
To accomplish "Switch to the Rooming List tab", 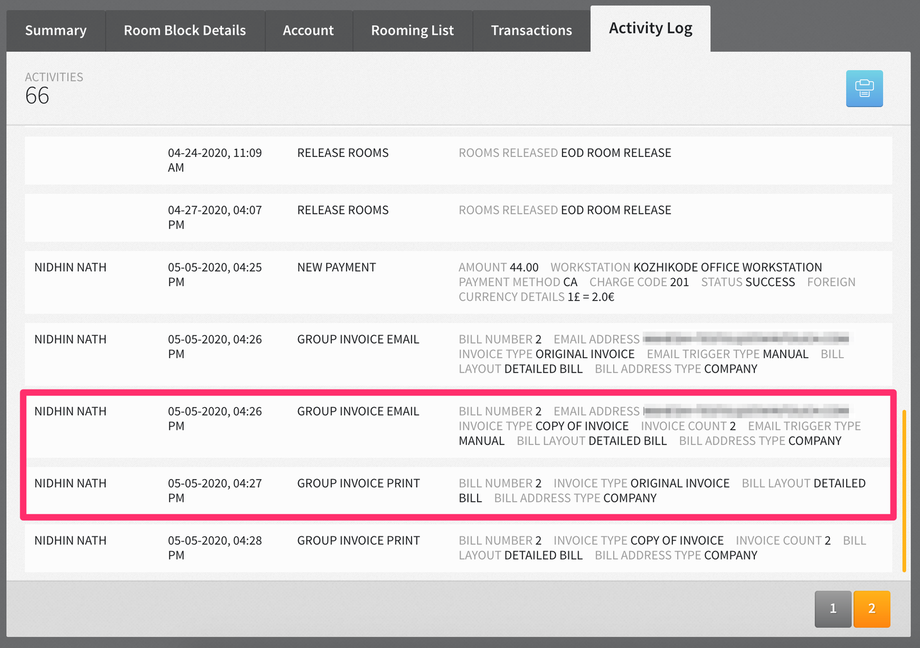I will coord(412,31).
